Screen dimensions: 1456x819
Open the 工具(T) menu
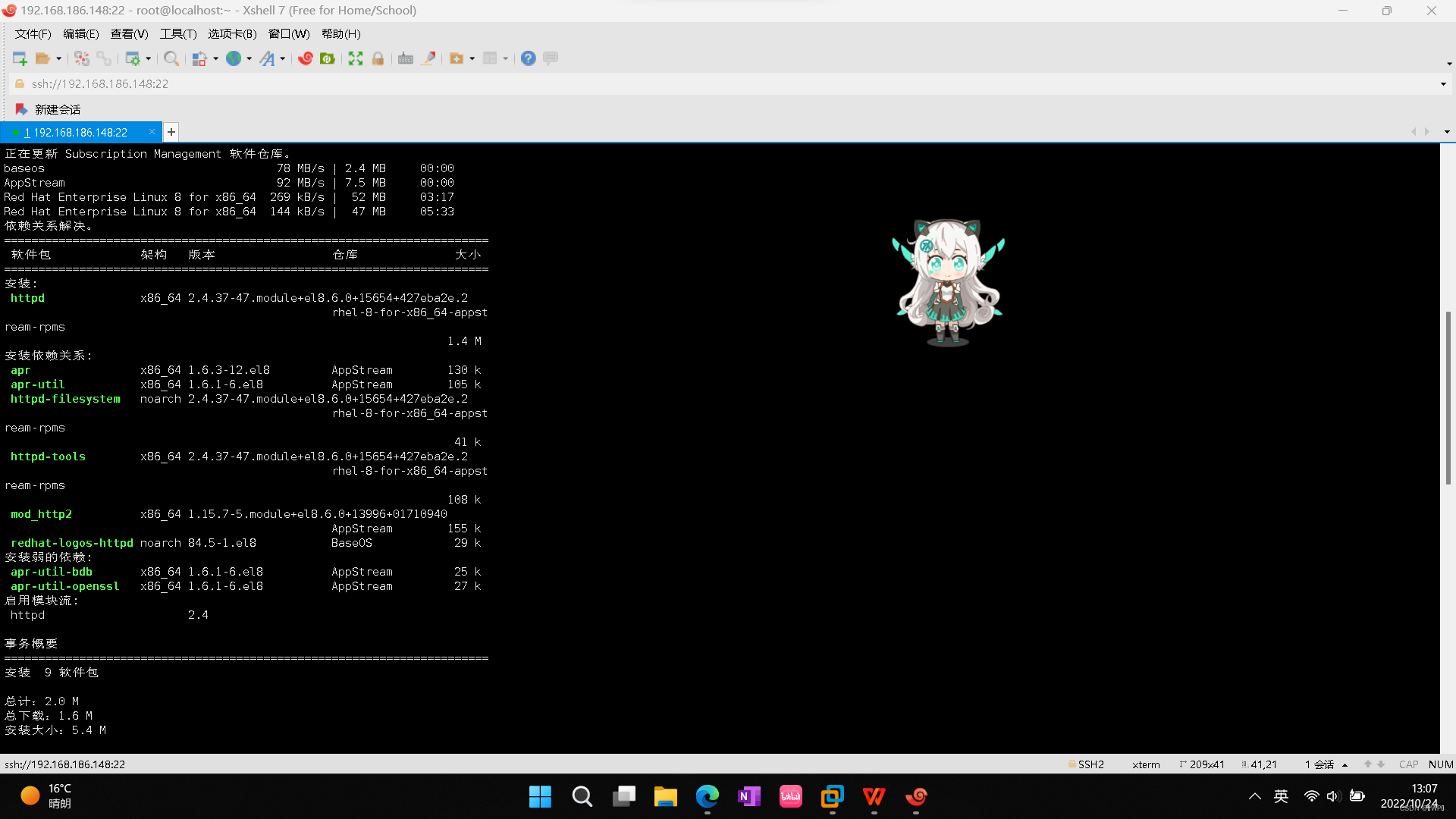[x=177, y=34]
